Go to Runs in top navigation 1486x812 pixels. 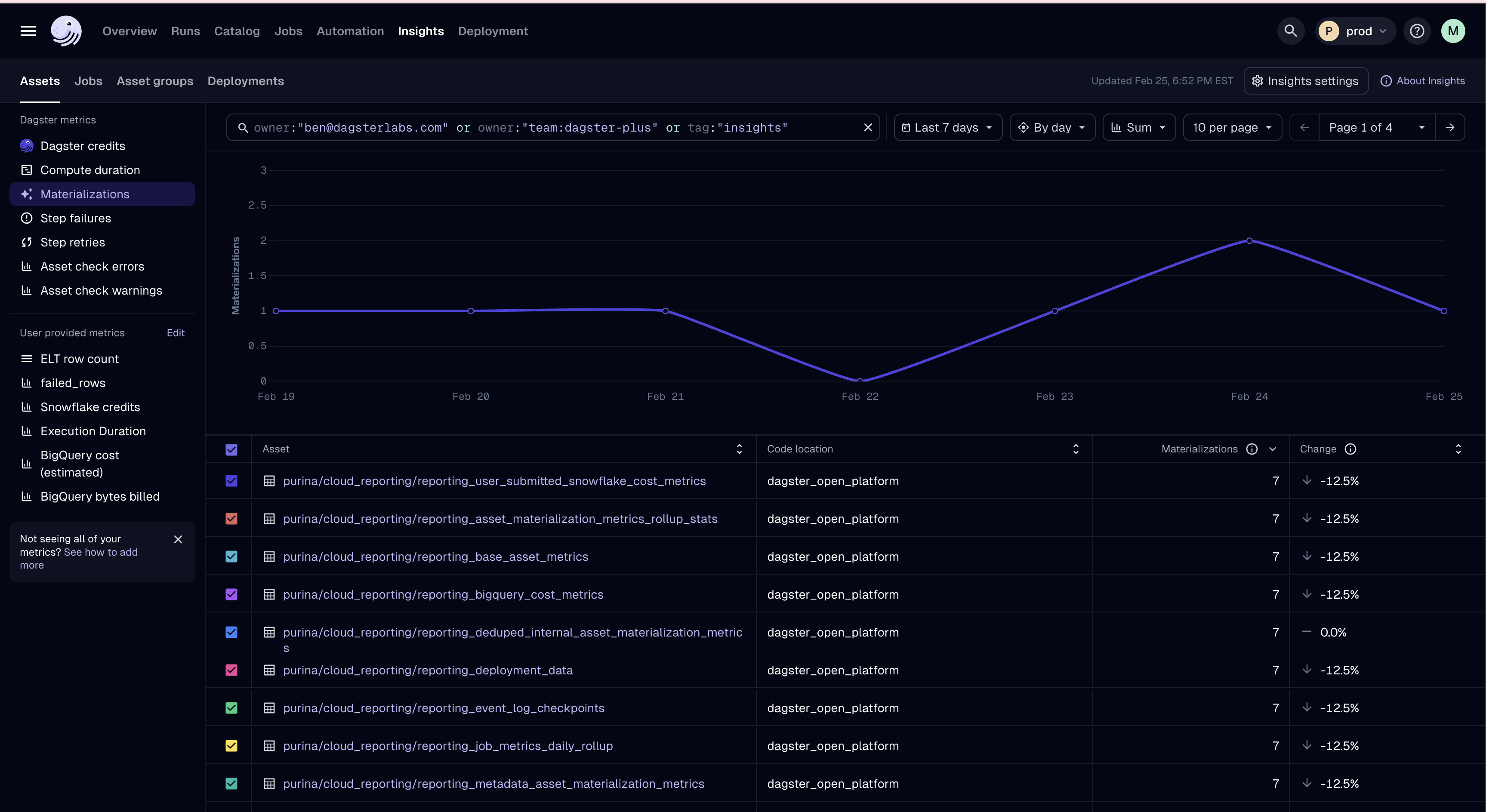[185, 31]
